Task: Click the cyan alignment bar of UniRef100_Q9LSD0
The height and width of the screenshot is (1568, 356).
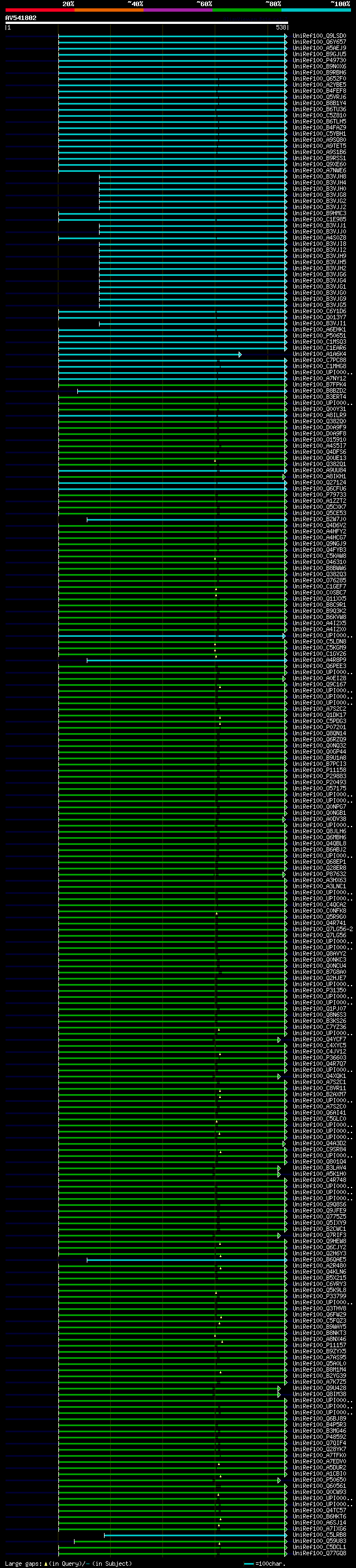Action: (x=173, y=36)
